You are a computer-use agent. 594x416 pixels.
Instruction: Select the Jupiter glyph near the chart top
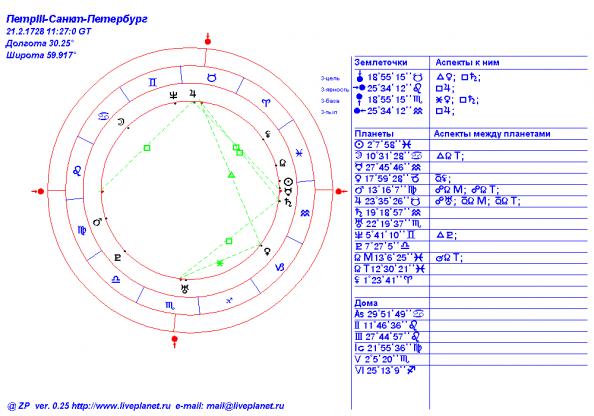pyautogui.click(x=193, y=93)
